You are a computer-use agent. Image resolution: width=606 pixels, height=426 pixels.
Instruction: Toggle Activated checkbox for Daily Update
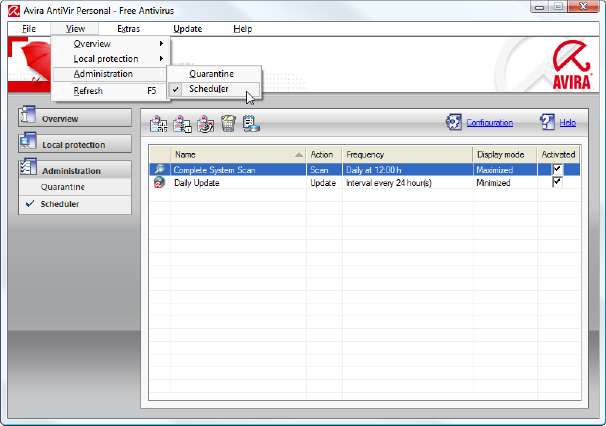[x=557, y=183]
